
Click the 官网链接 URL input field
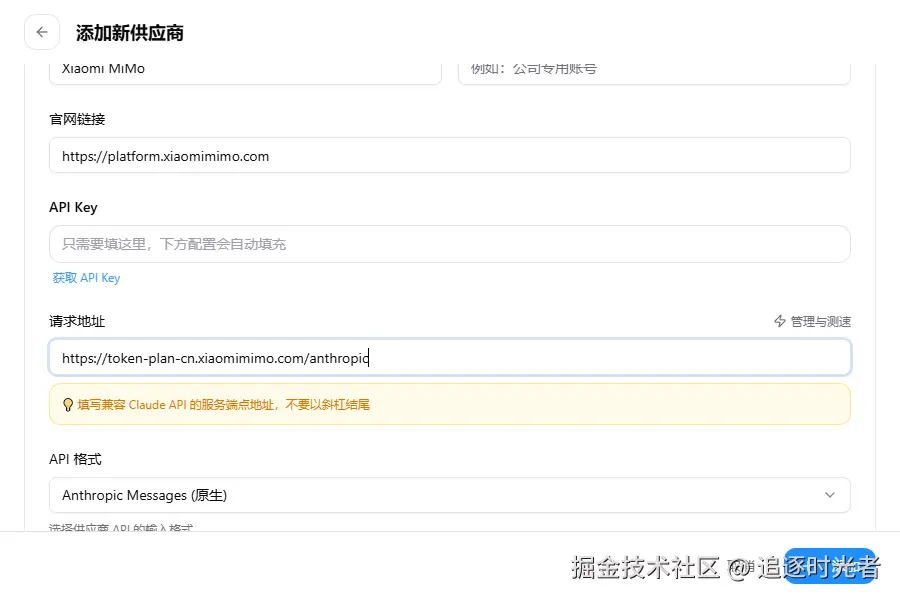[450, 156]
